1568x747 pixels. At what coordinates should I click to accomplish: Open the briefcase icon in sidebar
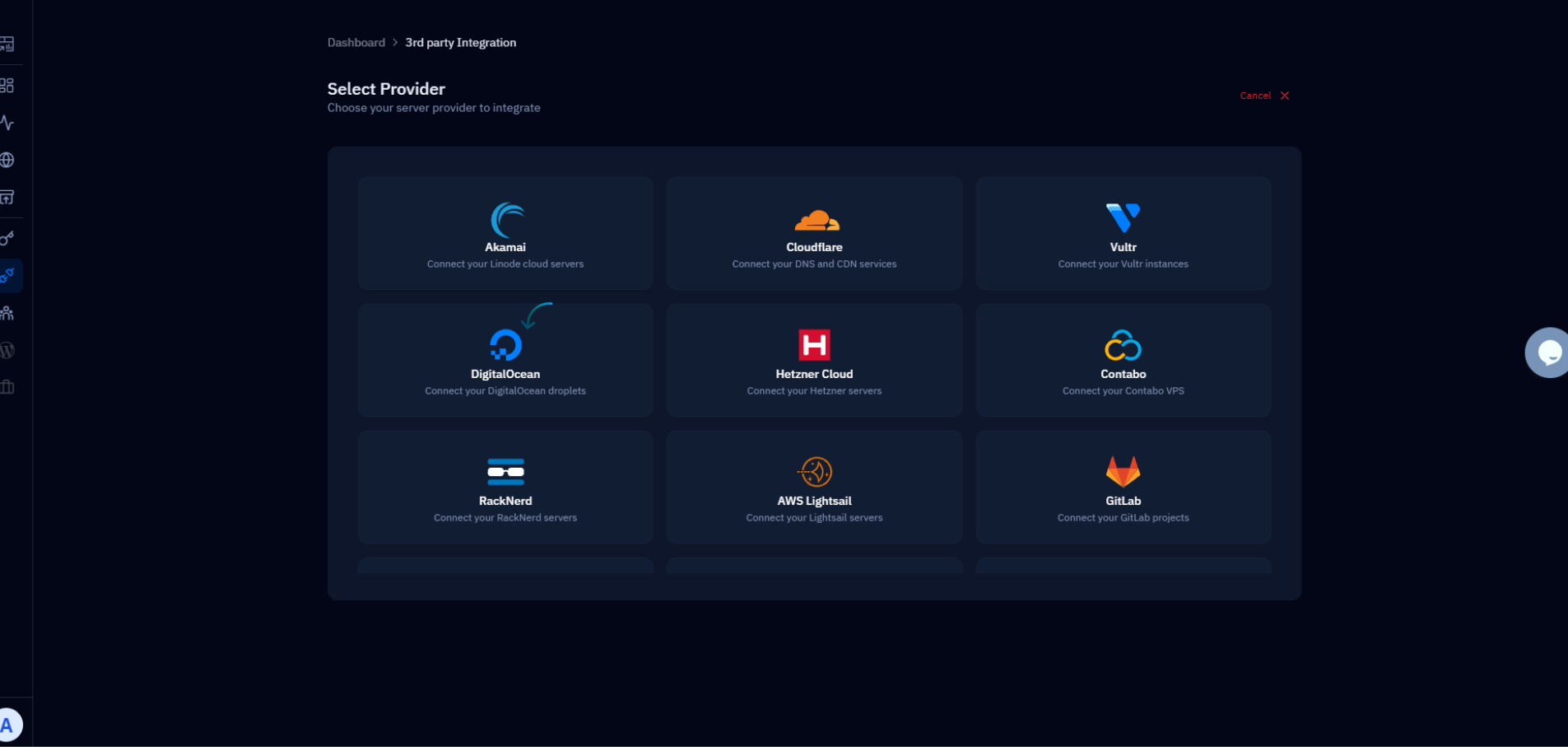(x=7, y=387)
